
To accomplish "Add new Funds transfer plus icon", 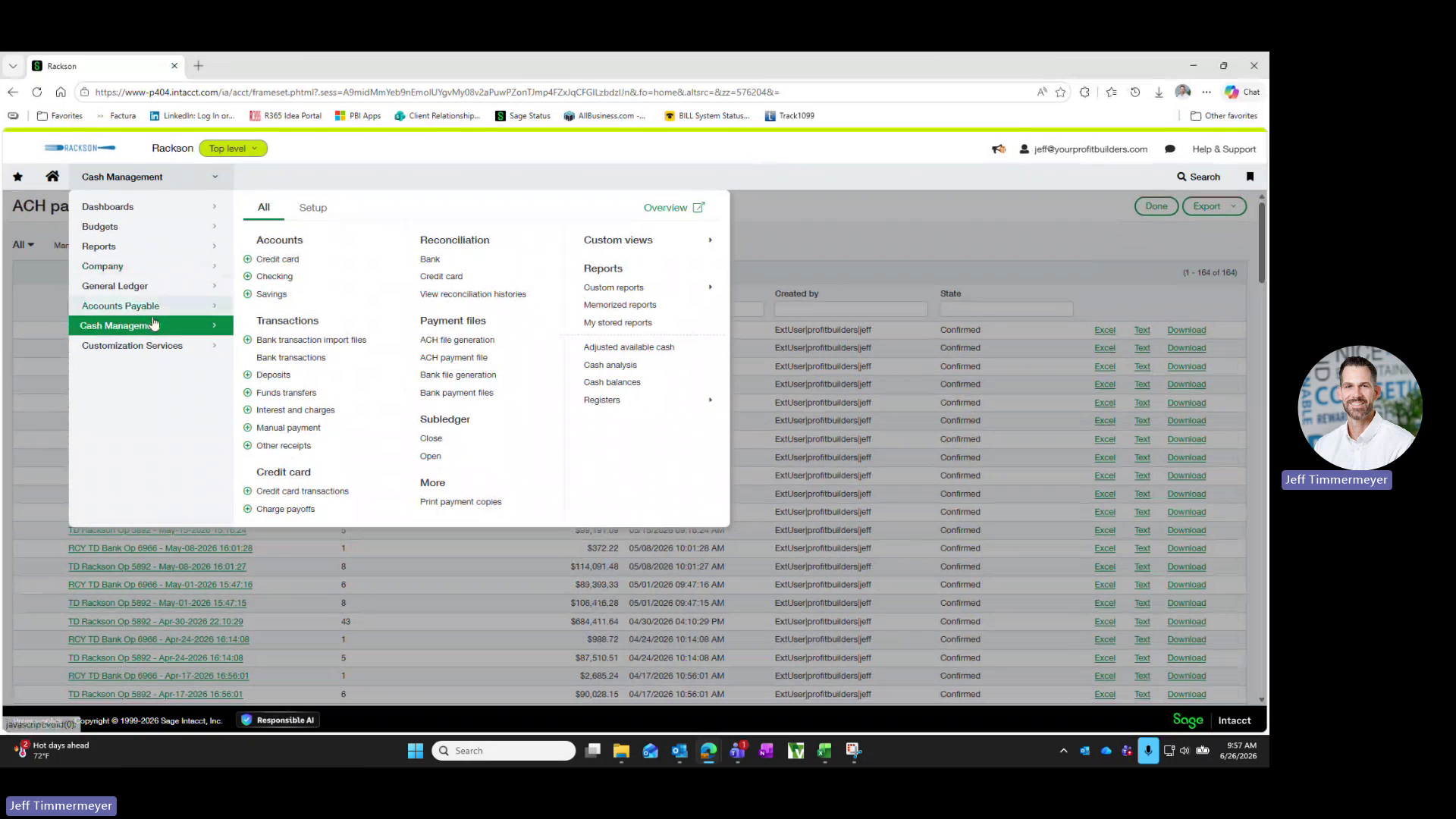I will tap(247, 393).
